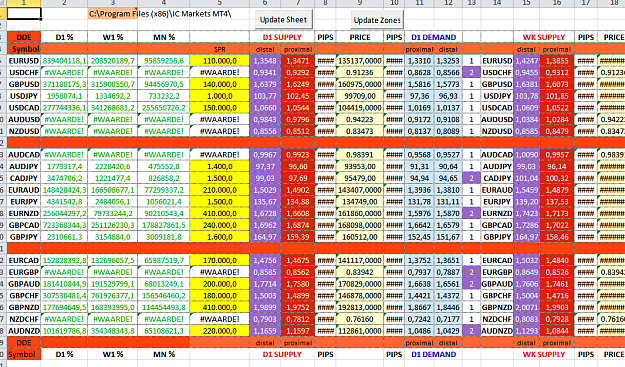Viewport: 625px width, 367px height.
Task: Click GBPCHF W1 % value 761926377,1
Action: (x=112, y=296)
